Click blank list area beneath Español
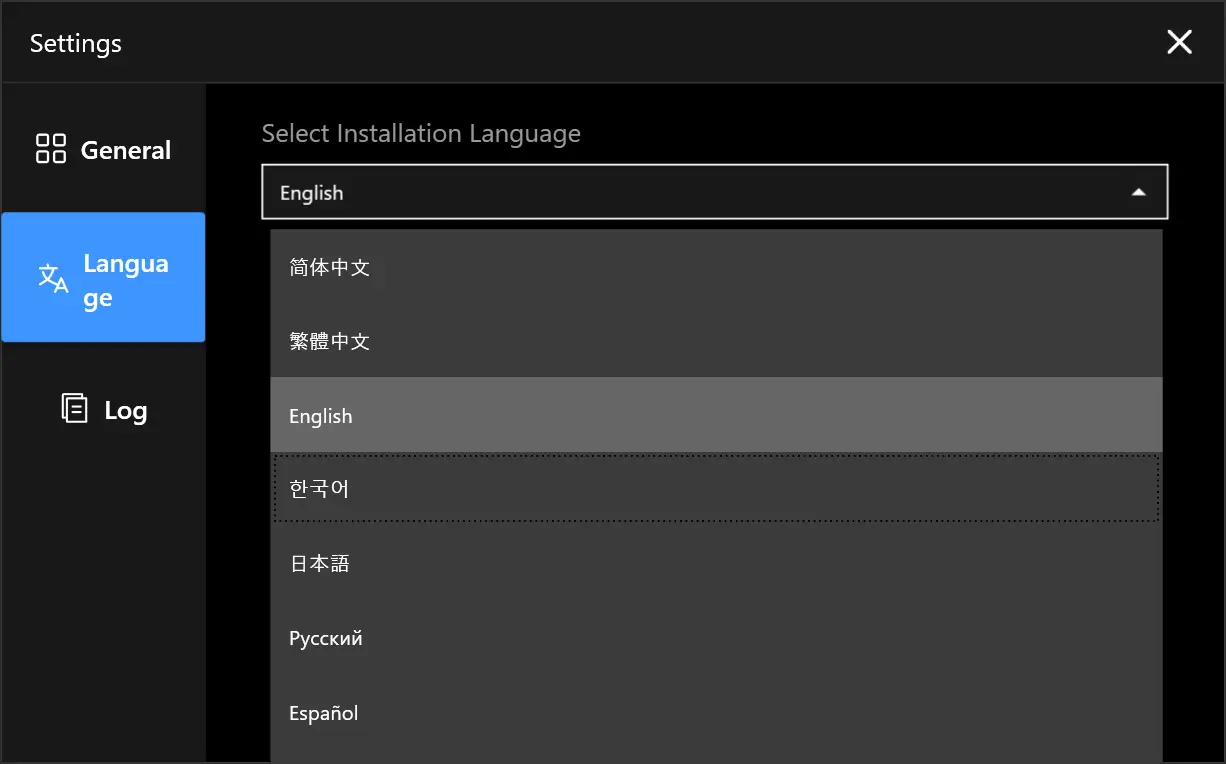The width and height of the screenshot is (1226, 764). 716,756
